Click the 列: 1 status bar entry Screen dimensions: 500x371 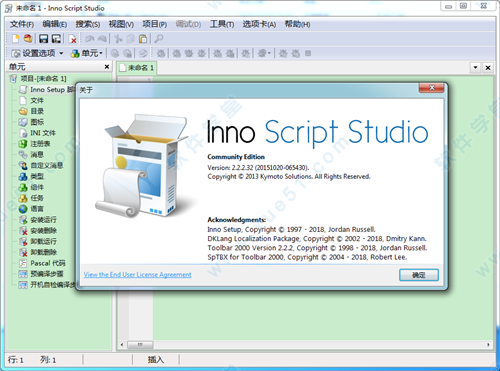tap(48, 360)
